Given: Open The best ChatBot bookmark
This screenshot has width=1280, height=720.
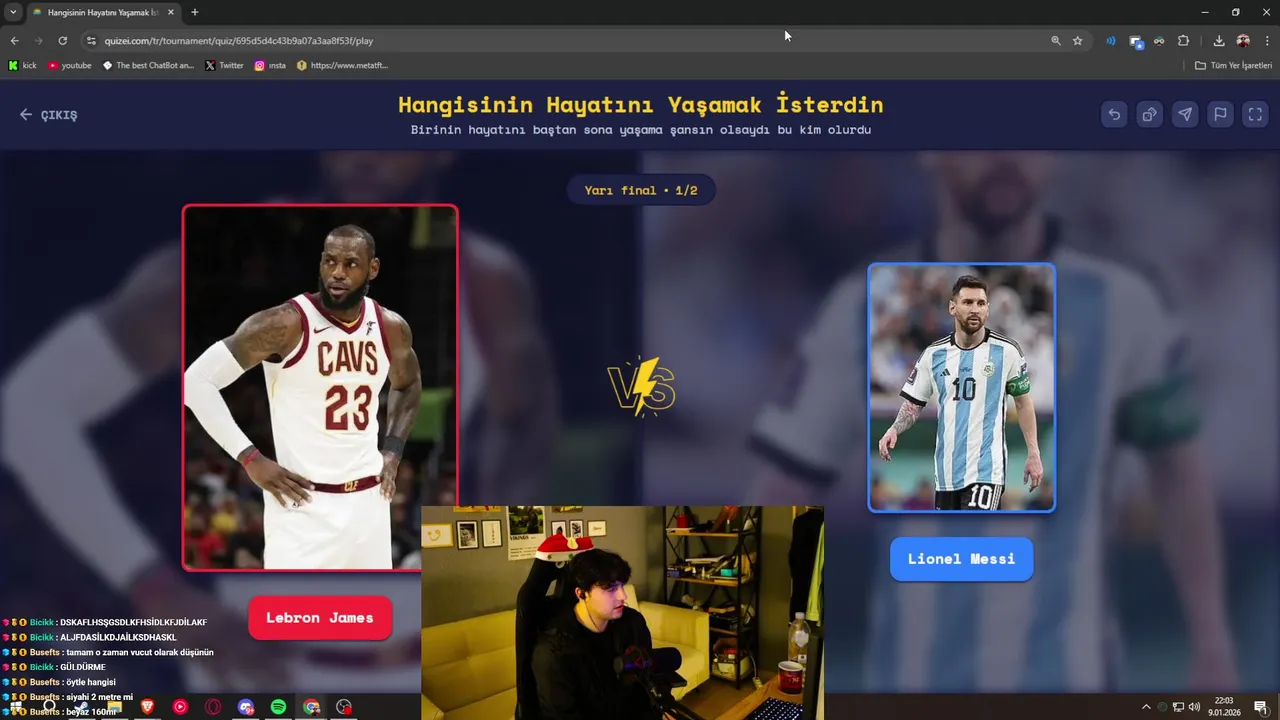Looking at the screenshot, I should (x=148, y=65).
